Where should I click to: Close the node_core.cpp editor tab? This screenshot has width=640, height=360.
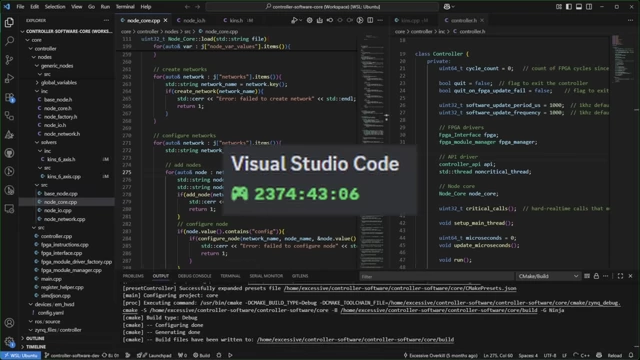165,20
